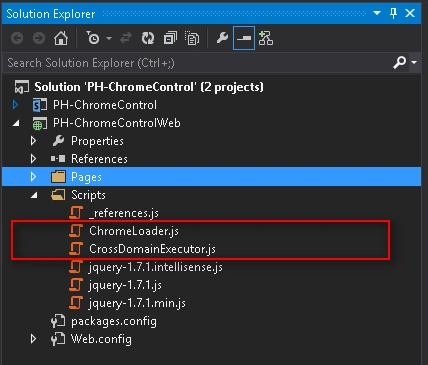The width and height of the screenshot is (428, 365).
Task: Select jquery-1.7.1.js file
Action: (125, 285)
